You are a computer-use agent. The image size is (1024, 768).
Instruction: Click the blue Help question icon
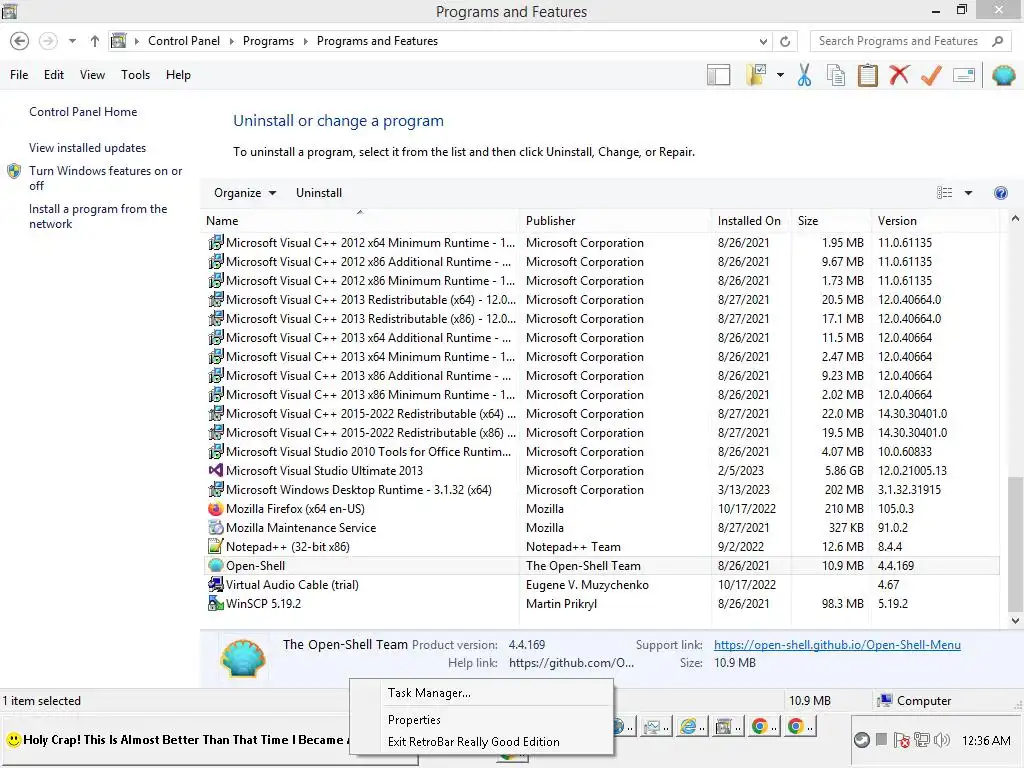(1000, 193)
